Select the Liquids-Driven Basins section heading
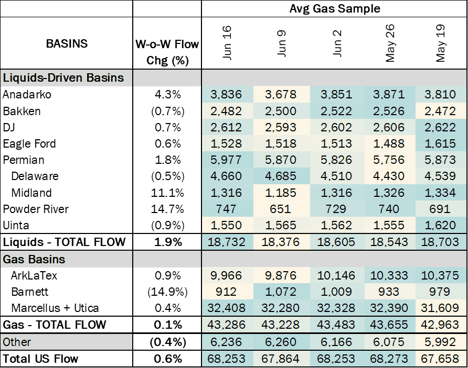Viewport: 468px width, 368px height. point(63,78)
